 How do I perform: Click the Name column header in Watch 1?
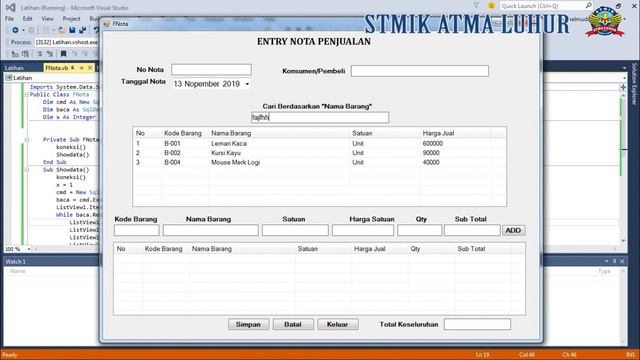[x=18, y=271]
